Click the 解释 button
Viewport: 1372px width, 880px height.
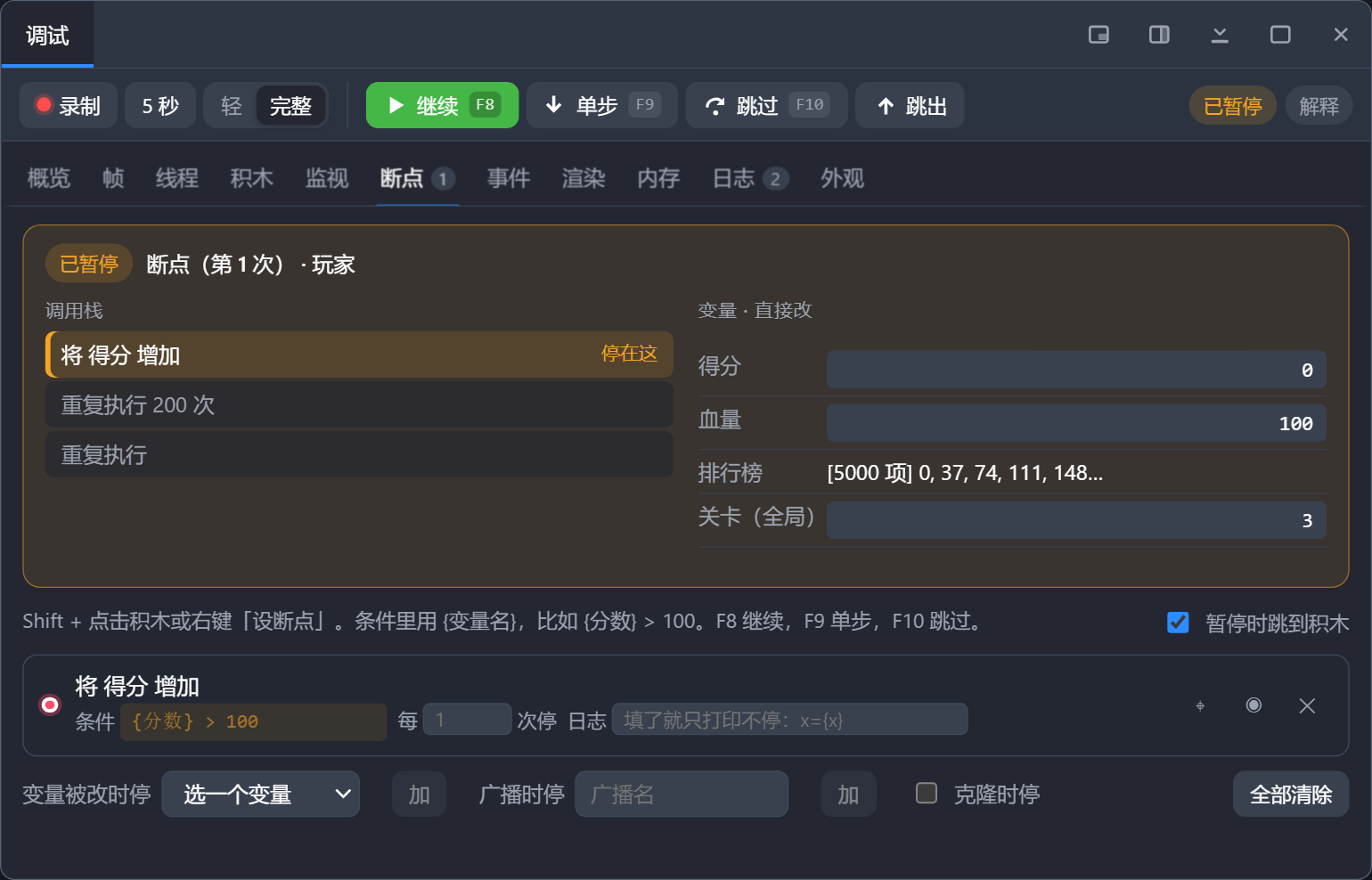(1319, 106)
